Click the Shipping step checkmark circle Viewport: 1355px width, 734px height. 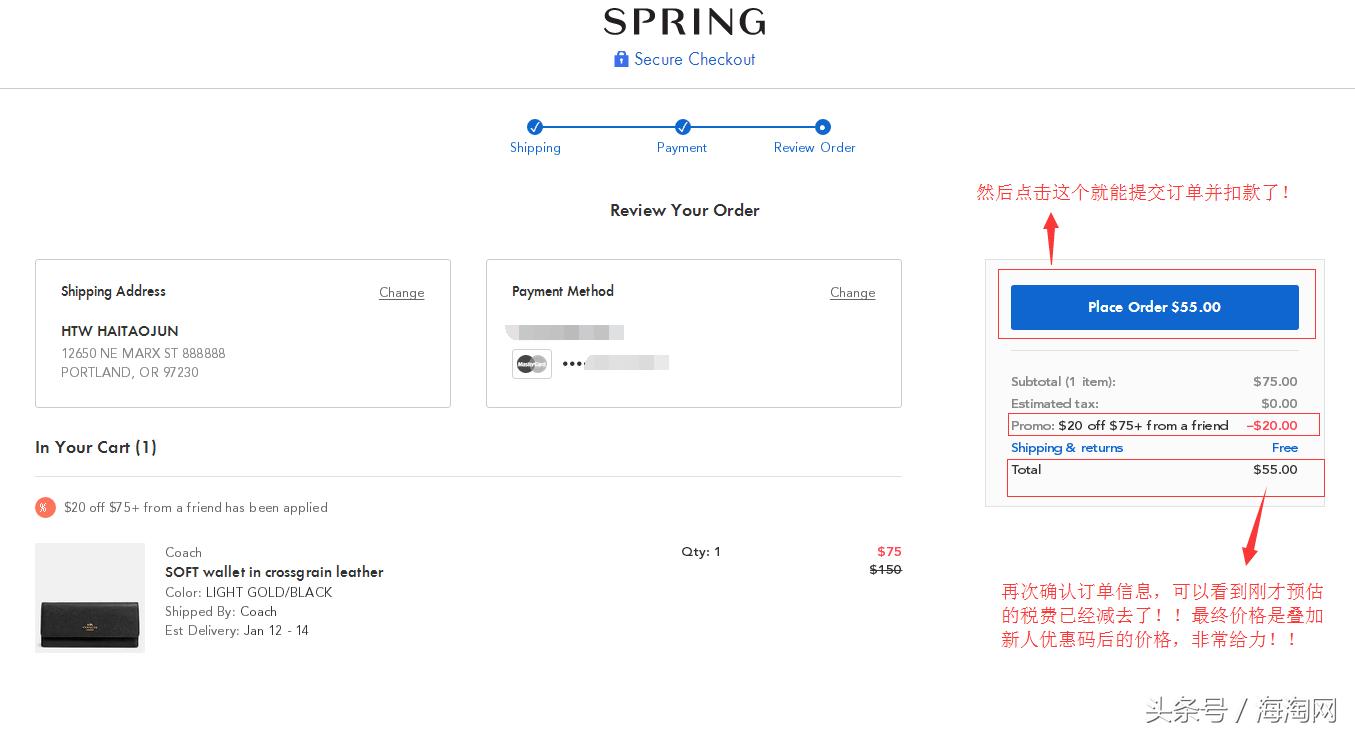coord(535,127)
